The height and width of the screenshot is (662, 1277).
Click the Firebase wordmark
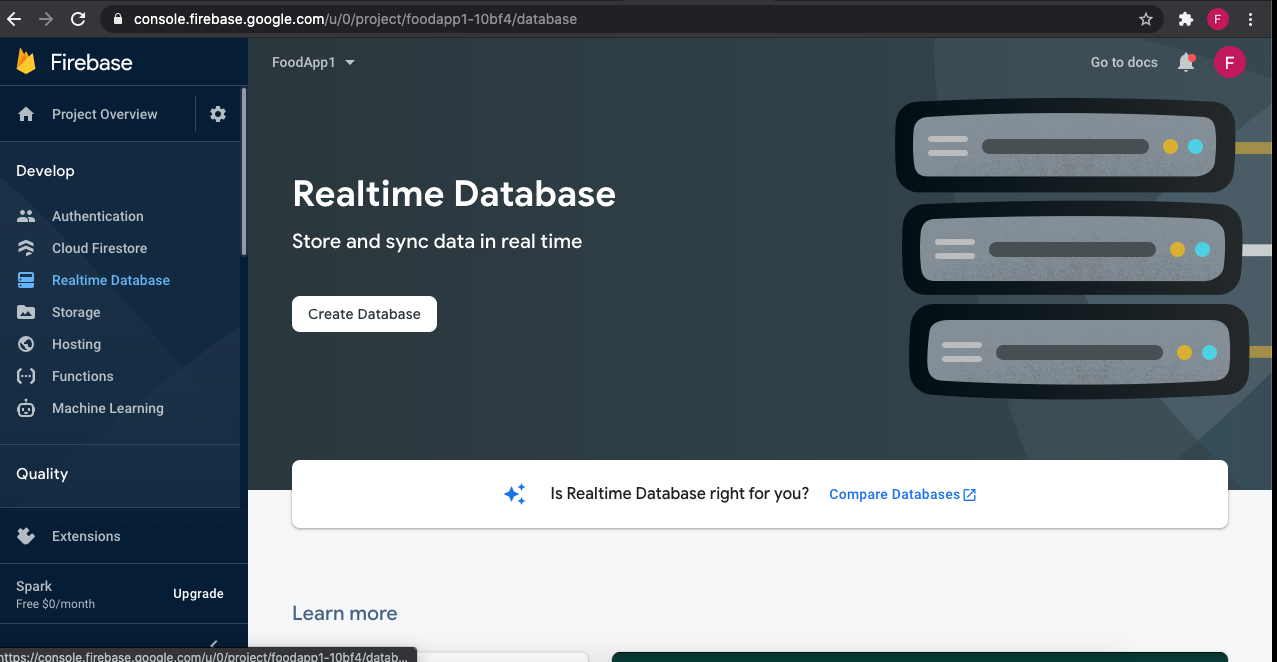click(x=91, y=62)
